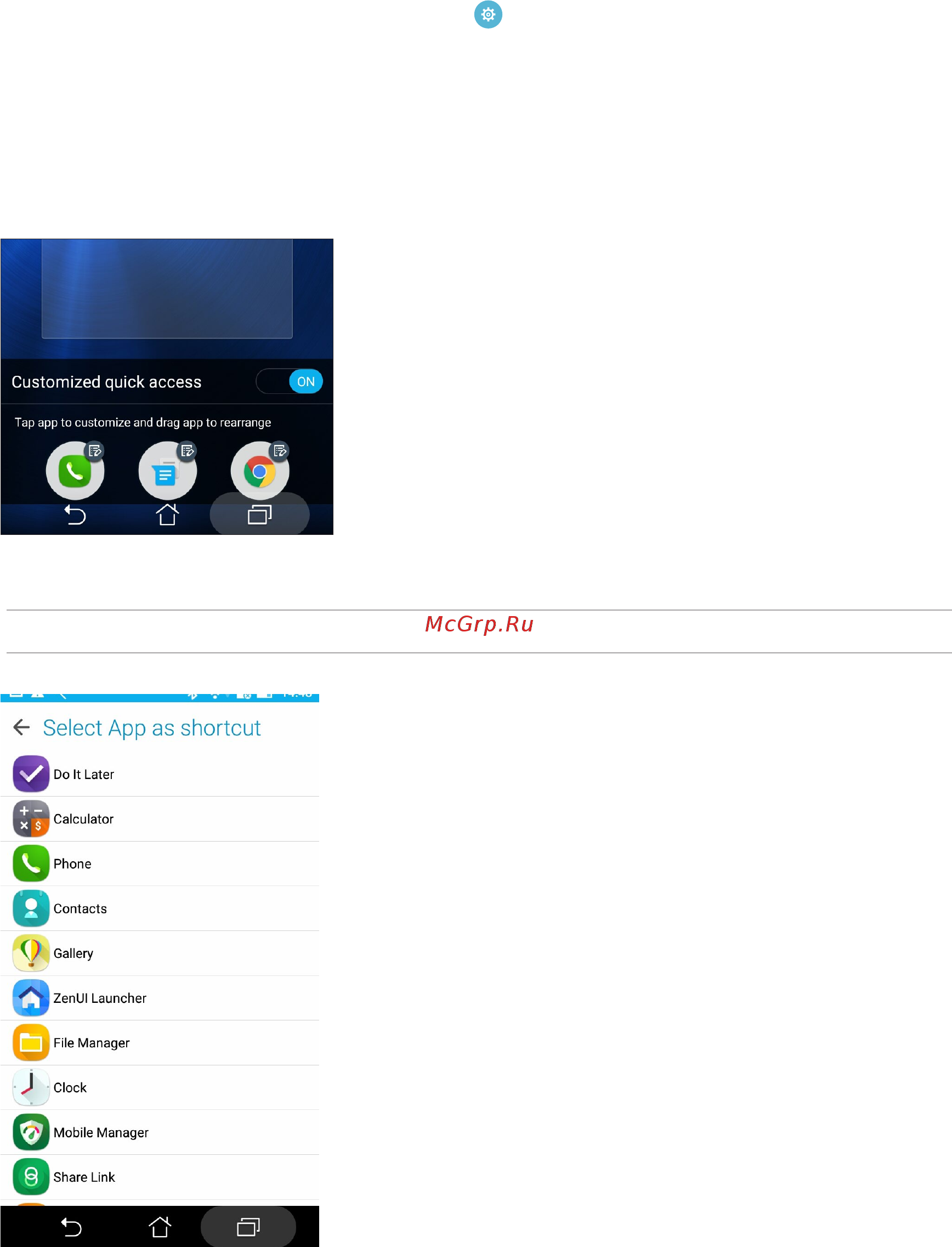Click the ZenUI Launcher house icon

tap(31, 997)
